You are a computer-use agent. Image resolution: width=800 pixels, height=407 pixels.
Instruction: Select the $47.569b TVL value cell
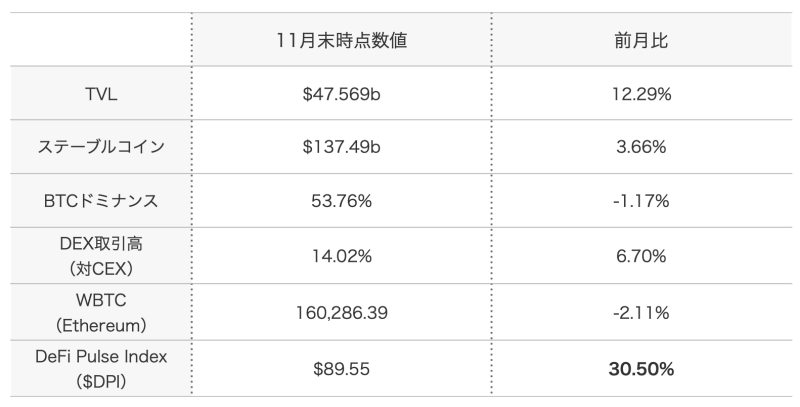(341, 94)
